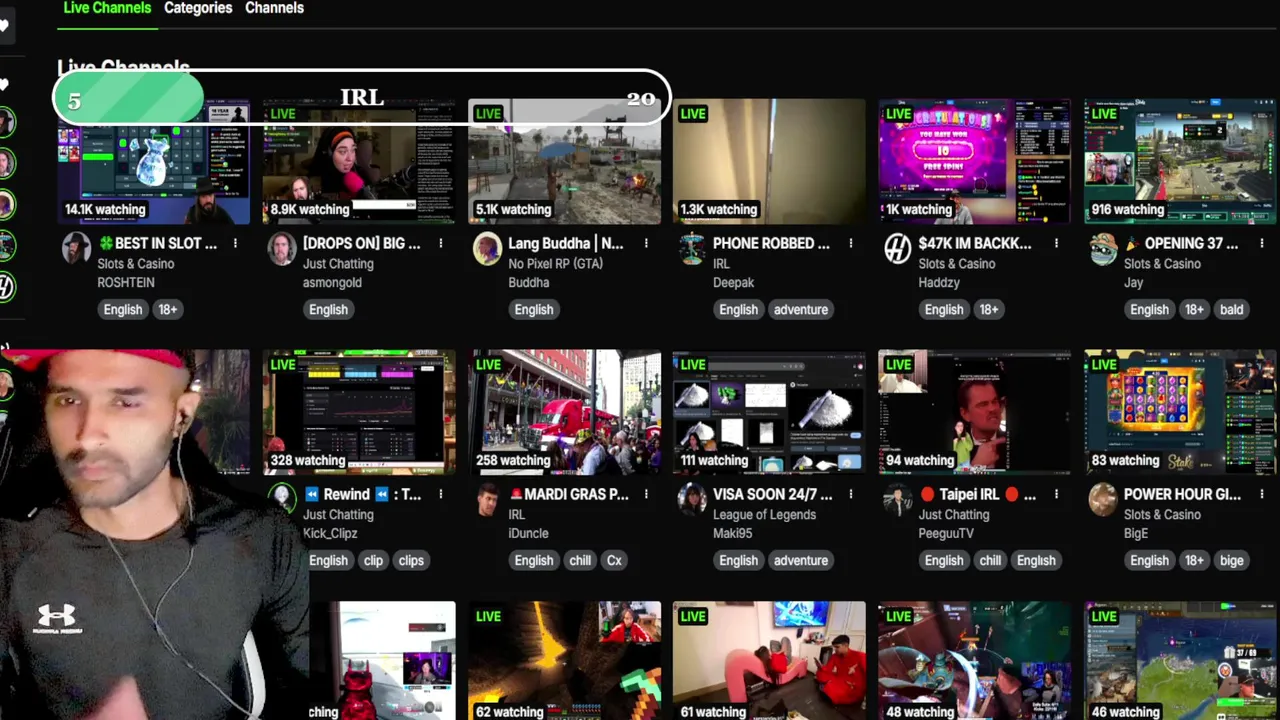Open the MARDI GRAS stream title

(x=569, y=494)
